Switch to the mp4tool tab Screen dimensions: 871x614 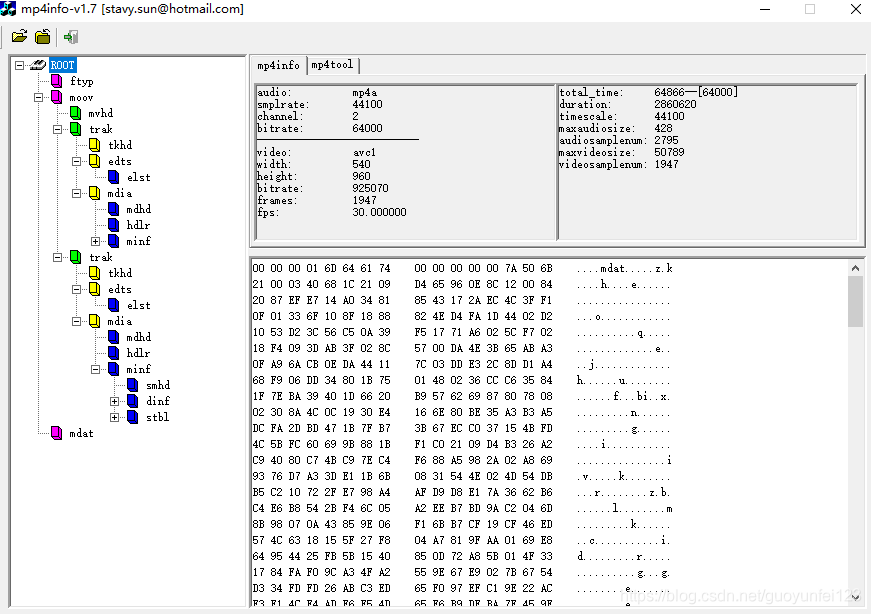[332, 65]
